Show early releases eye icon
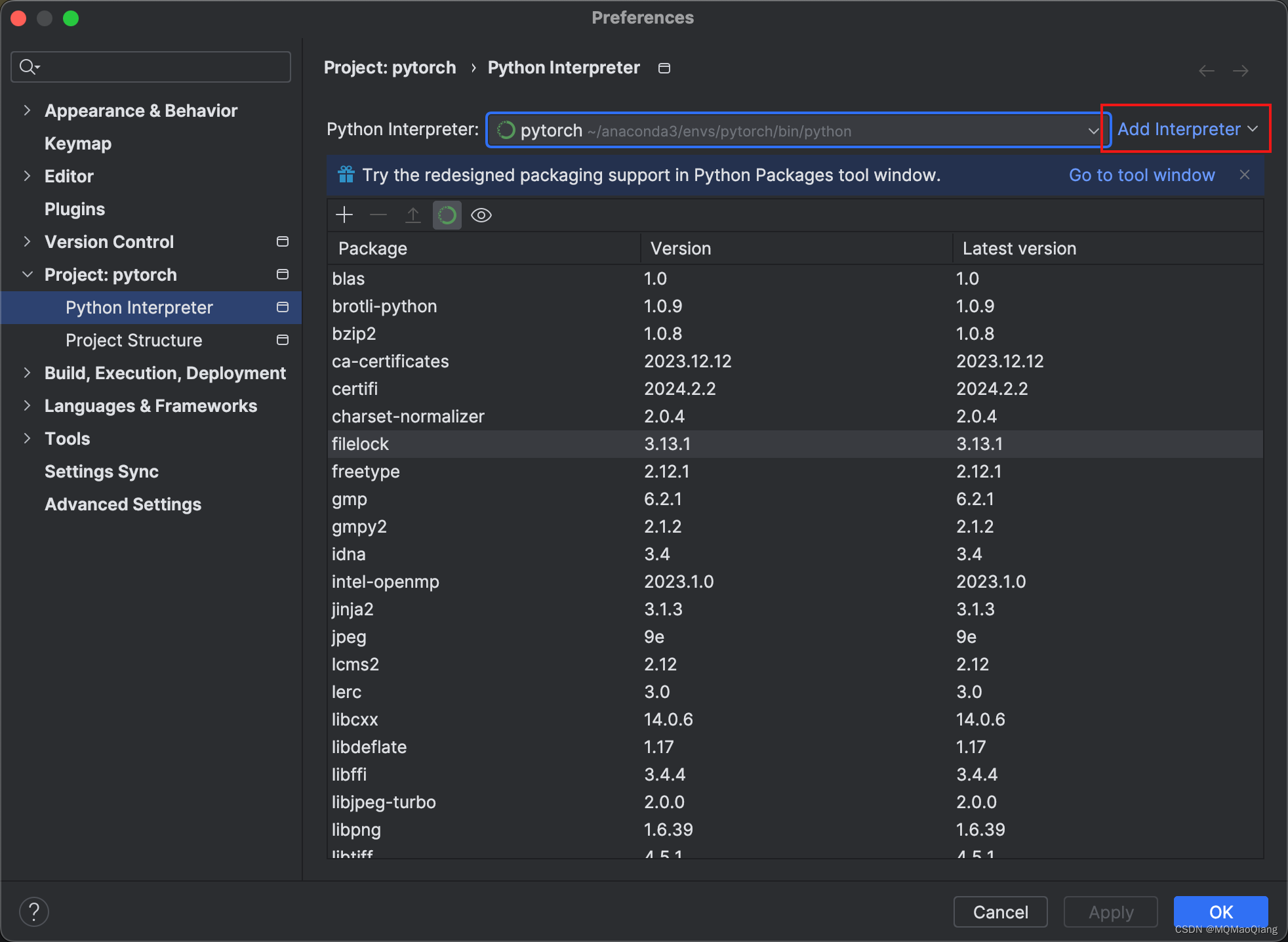1288x942 pixels. [481, 215]
